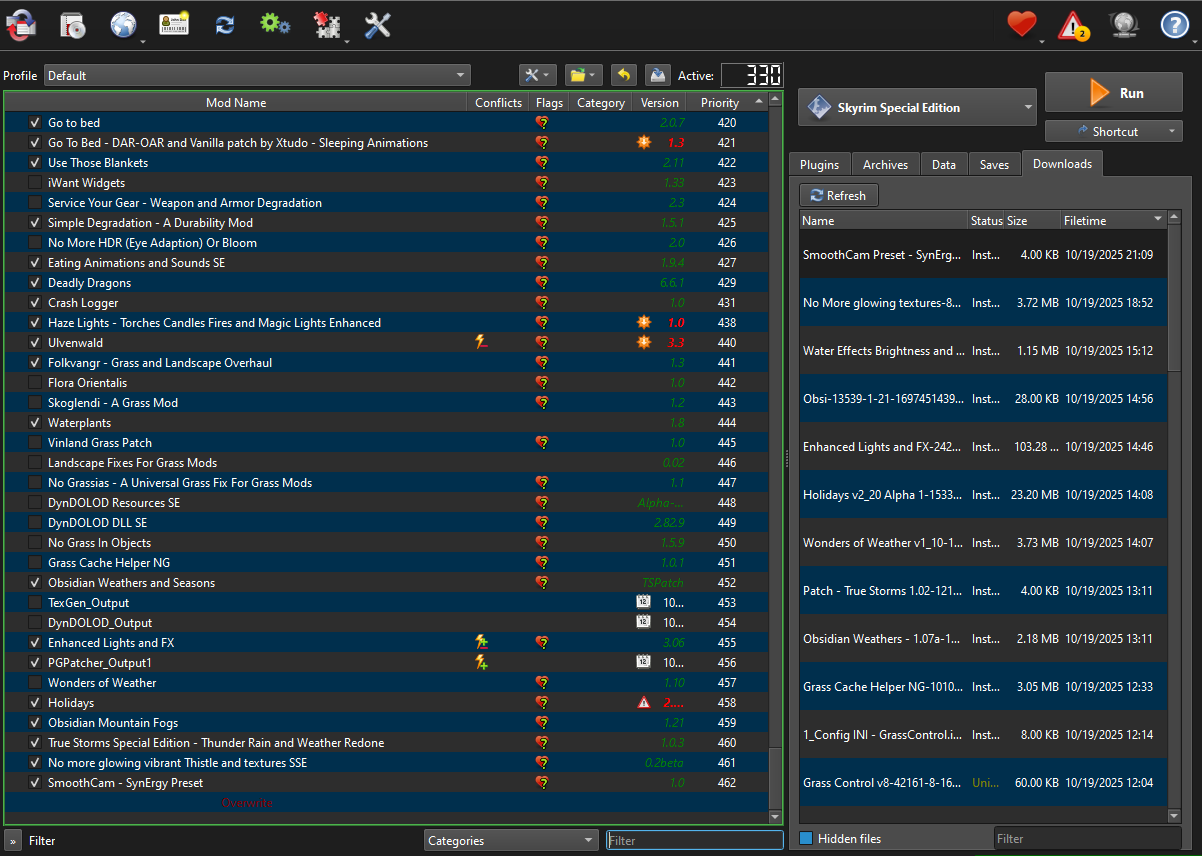Open executables config via green gears icon

pos(274,25)
